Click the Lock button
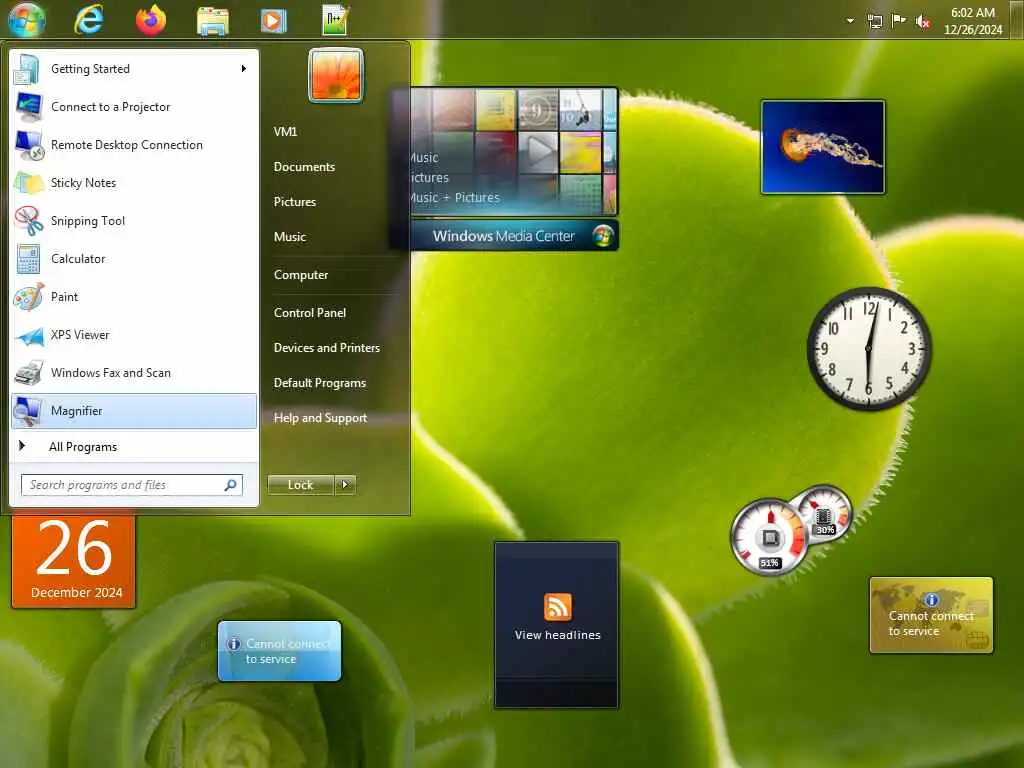Viewport: 1024px width, 768px height. pyautogui.click(x=300, y=485)
